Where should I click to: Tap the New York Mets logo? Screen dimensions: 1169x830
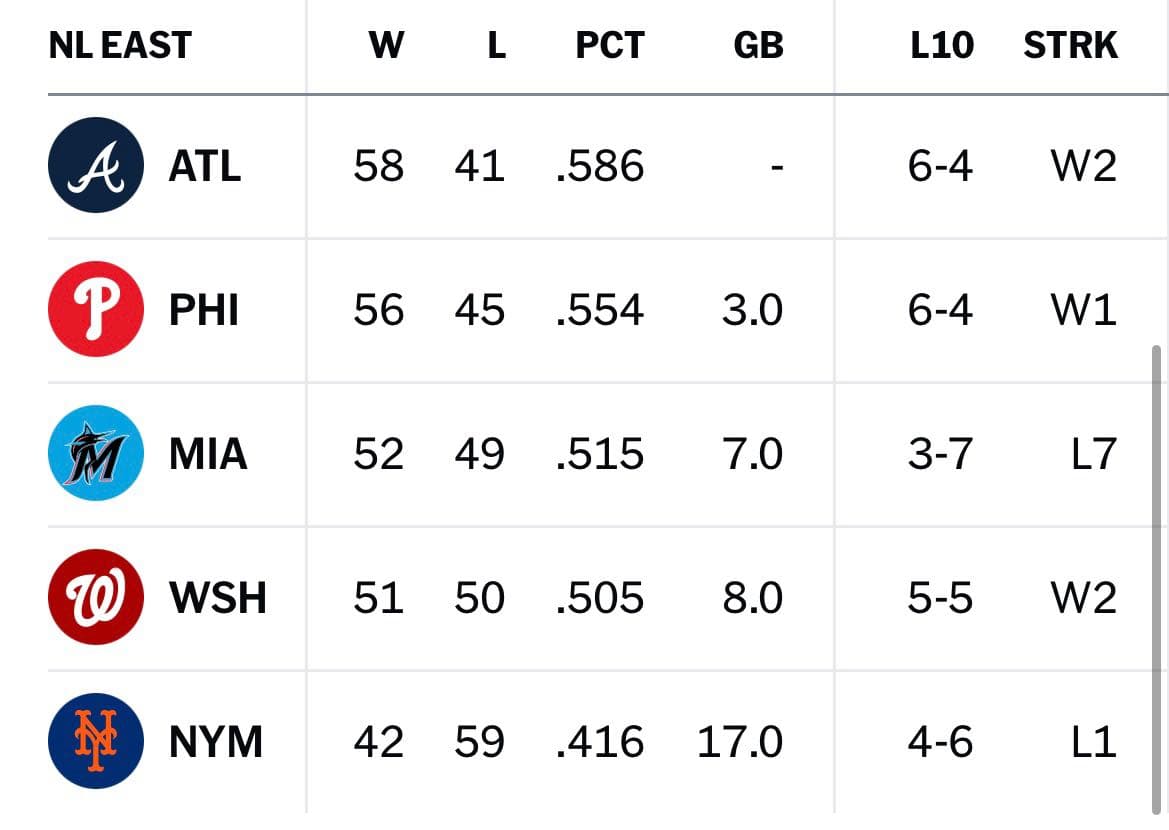(x=96, y=741)
